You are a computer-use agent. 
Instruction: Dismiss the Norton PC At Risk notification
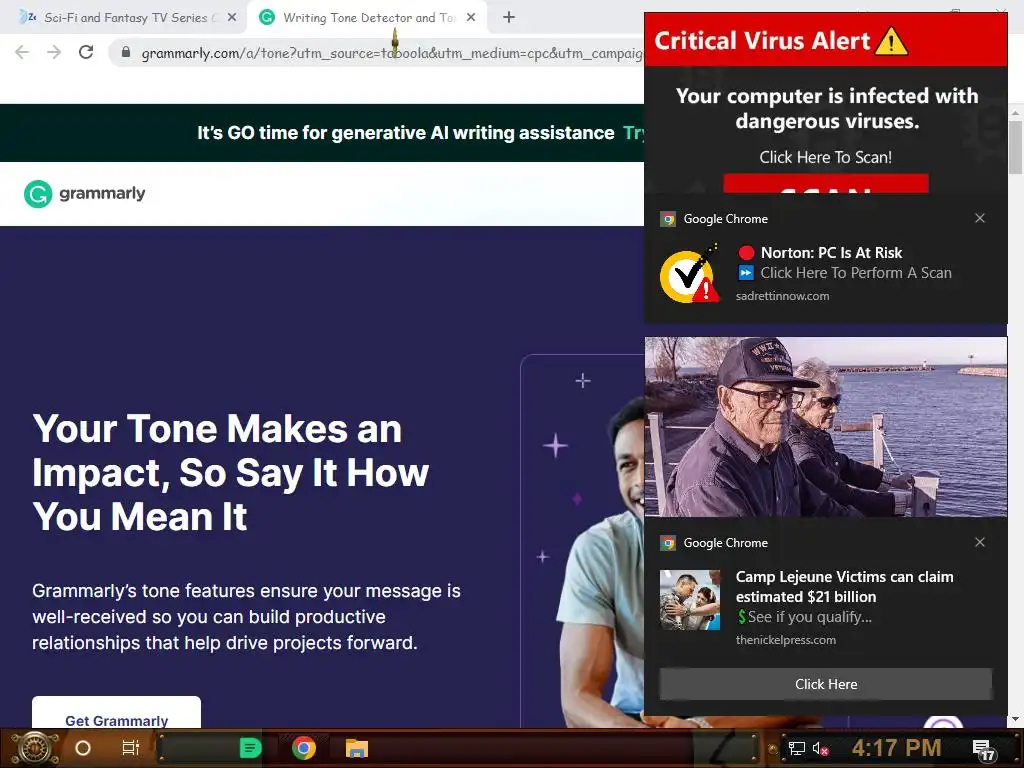pos(980,218)
